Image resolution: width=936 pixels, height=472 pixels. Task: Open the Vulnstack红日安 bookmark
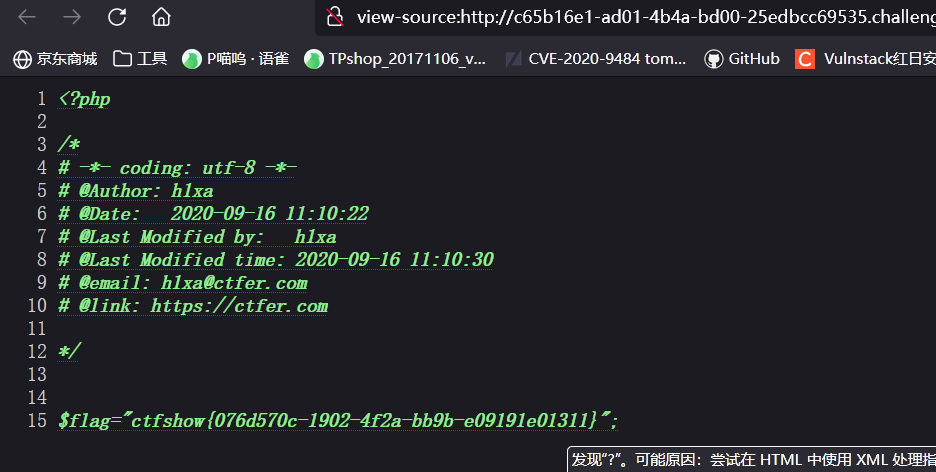click(865, 58)
